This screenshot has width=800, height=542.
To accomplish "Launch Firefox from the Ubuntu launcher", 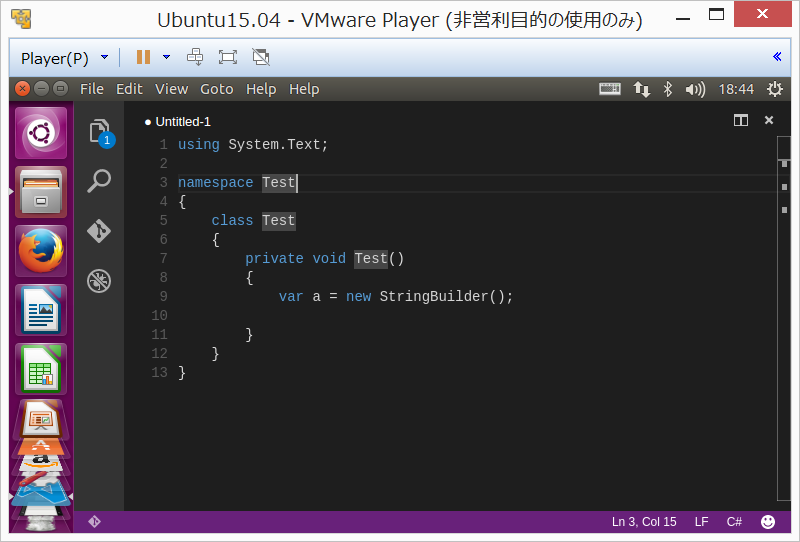I will coord(41,251).
